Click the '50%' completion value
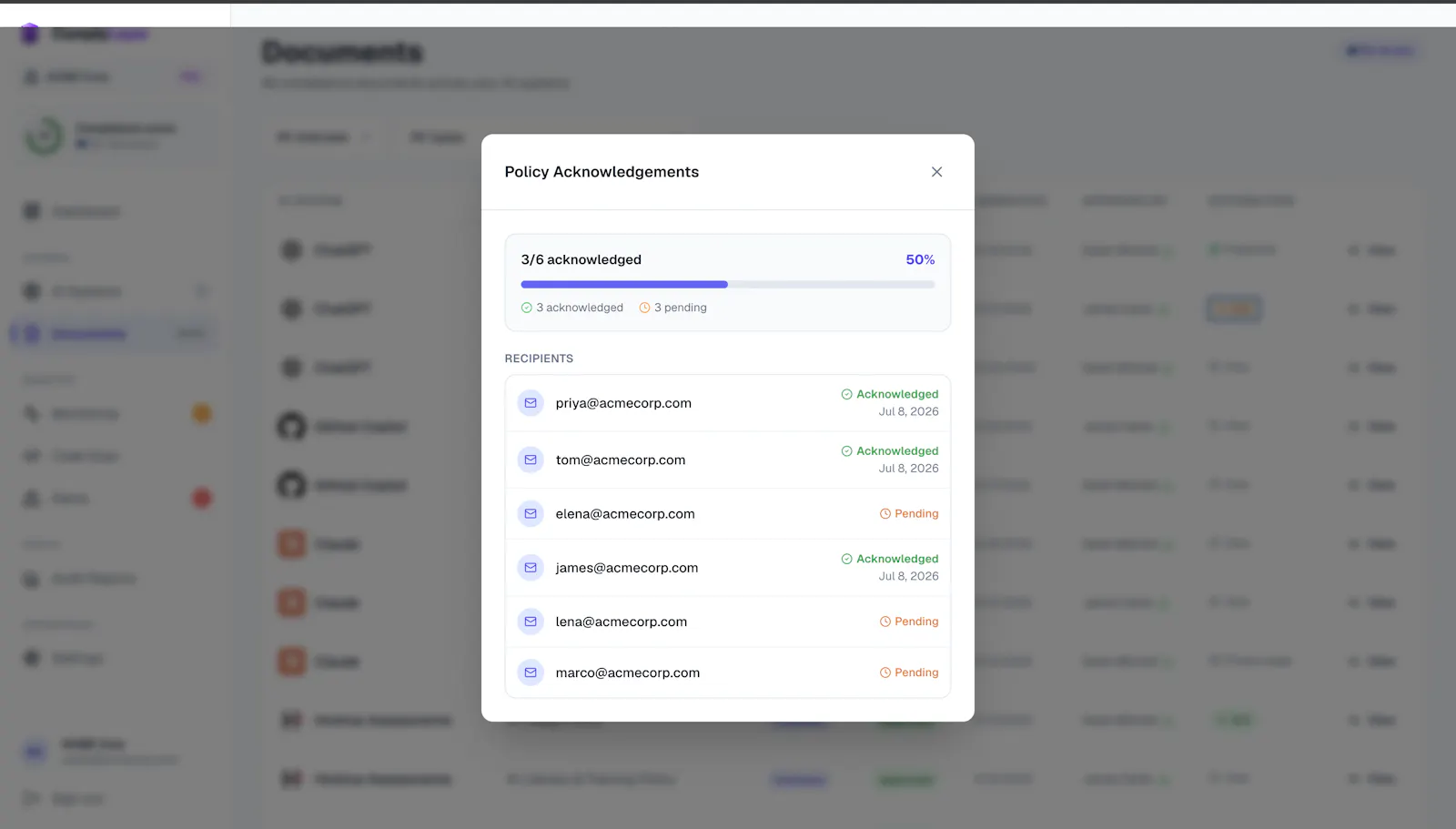 (x=920, y=259)
